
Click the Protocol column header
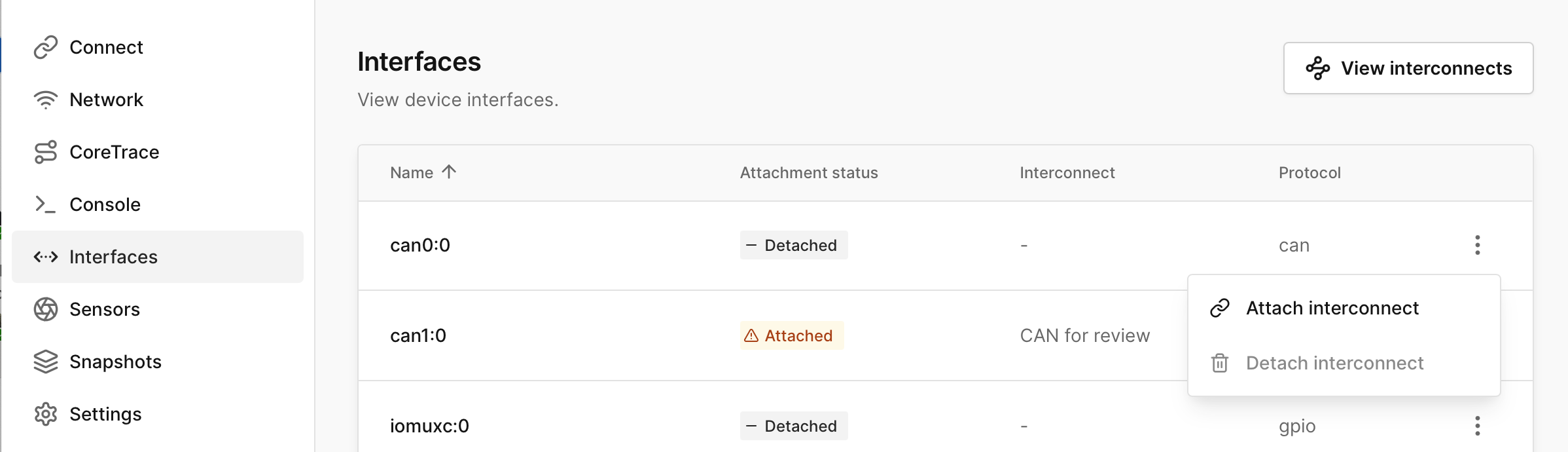click(1310, 173)
